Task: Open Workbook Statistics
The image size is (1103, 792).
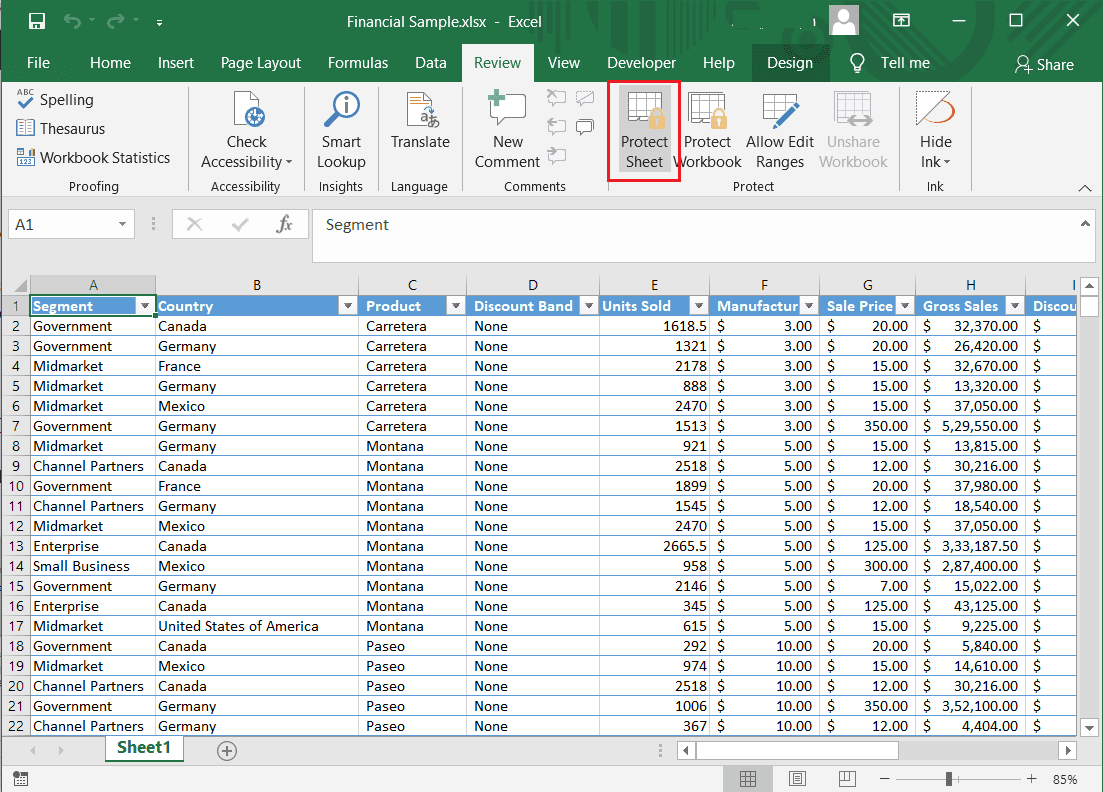Action: point(93,158)
